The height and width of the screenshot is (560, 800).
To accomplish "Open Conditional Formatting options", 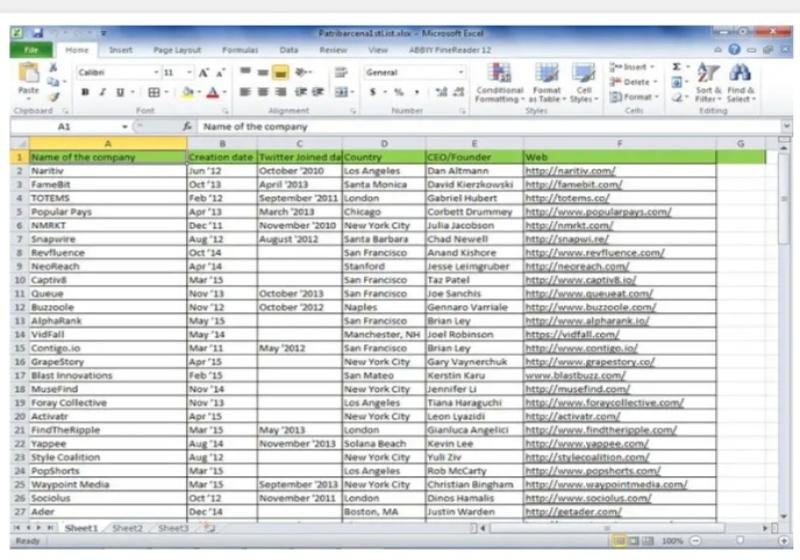I will pyautogui.click(x=499, y=80).
